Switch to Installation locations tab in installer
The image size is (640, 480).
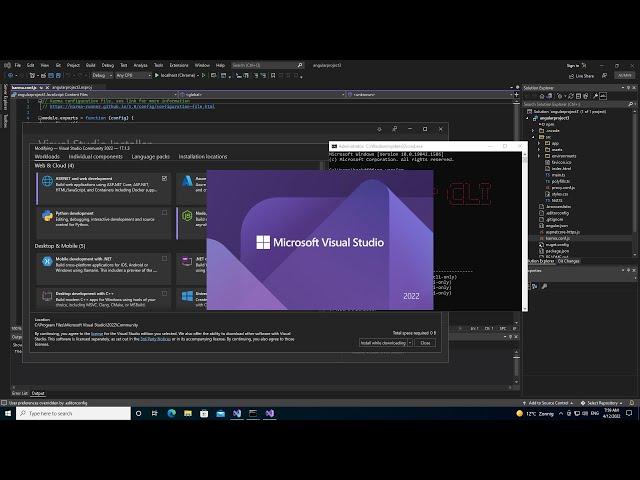tap(203, 157)
